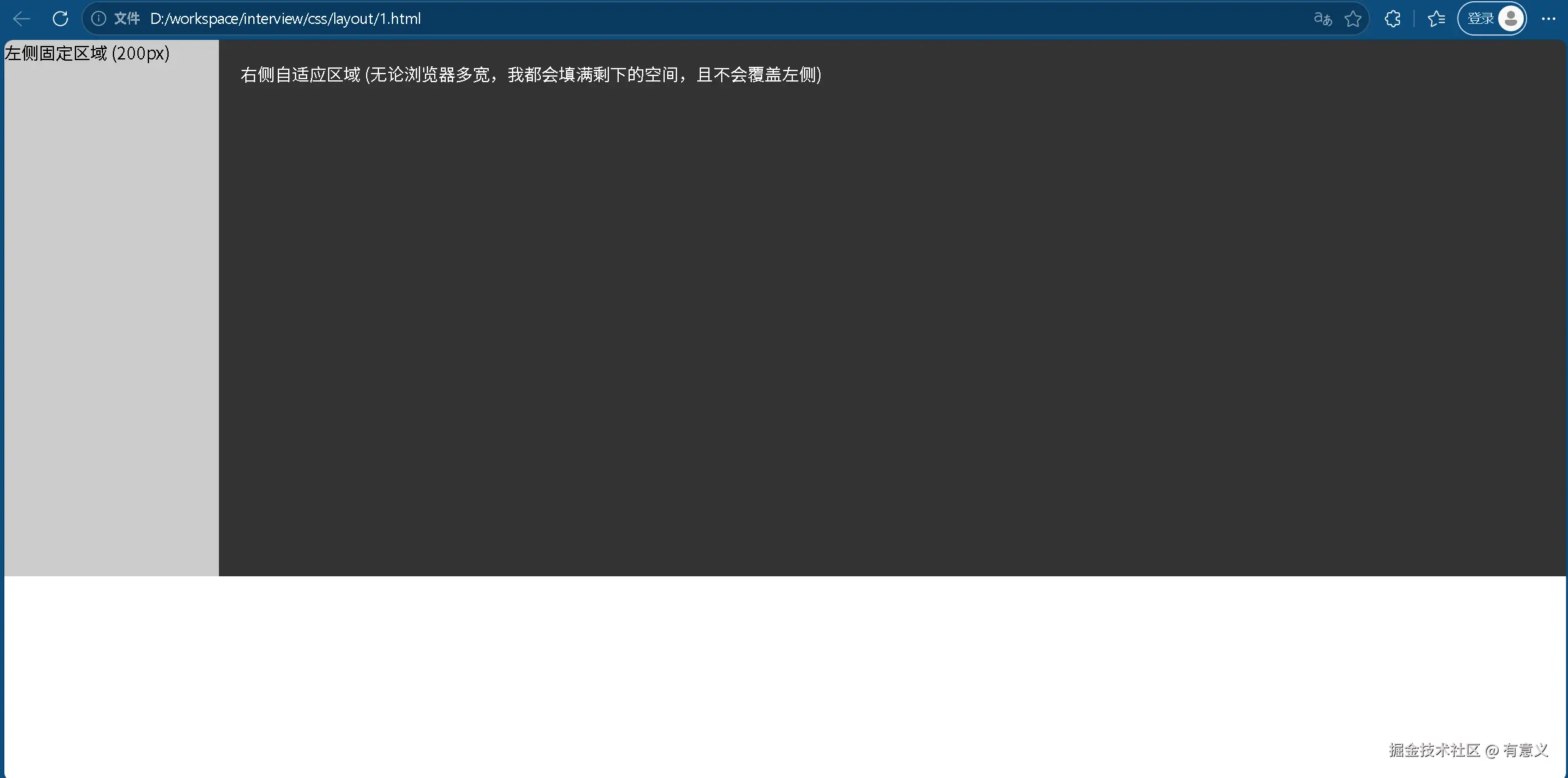Click the 登录 login button

(x=1480, y=19)
